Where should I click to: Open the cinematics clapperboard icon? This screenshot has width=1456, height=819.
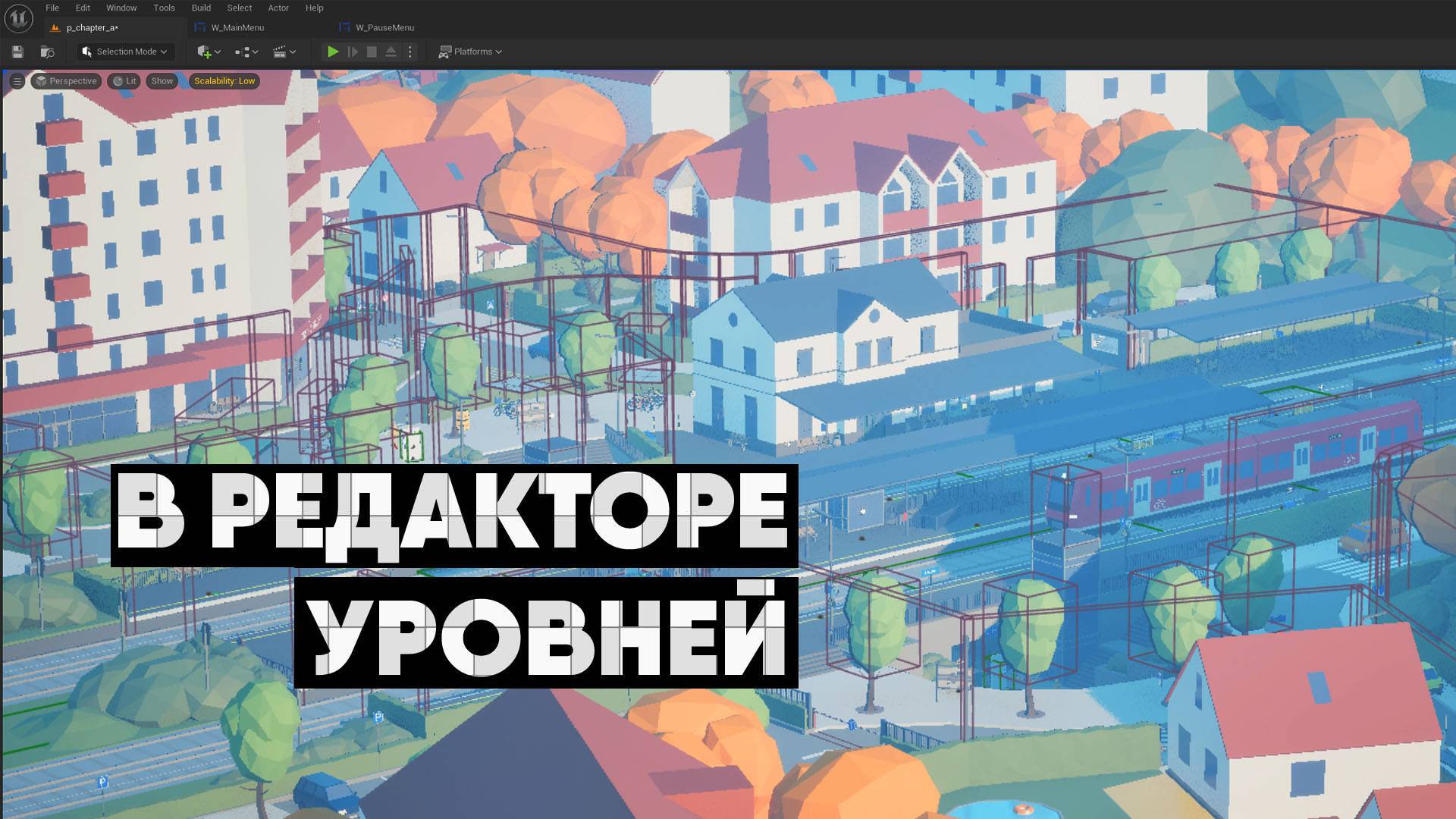point(280,52)
